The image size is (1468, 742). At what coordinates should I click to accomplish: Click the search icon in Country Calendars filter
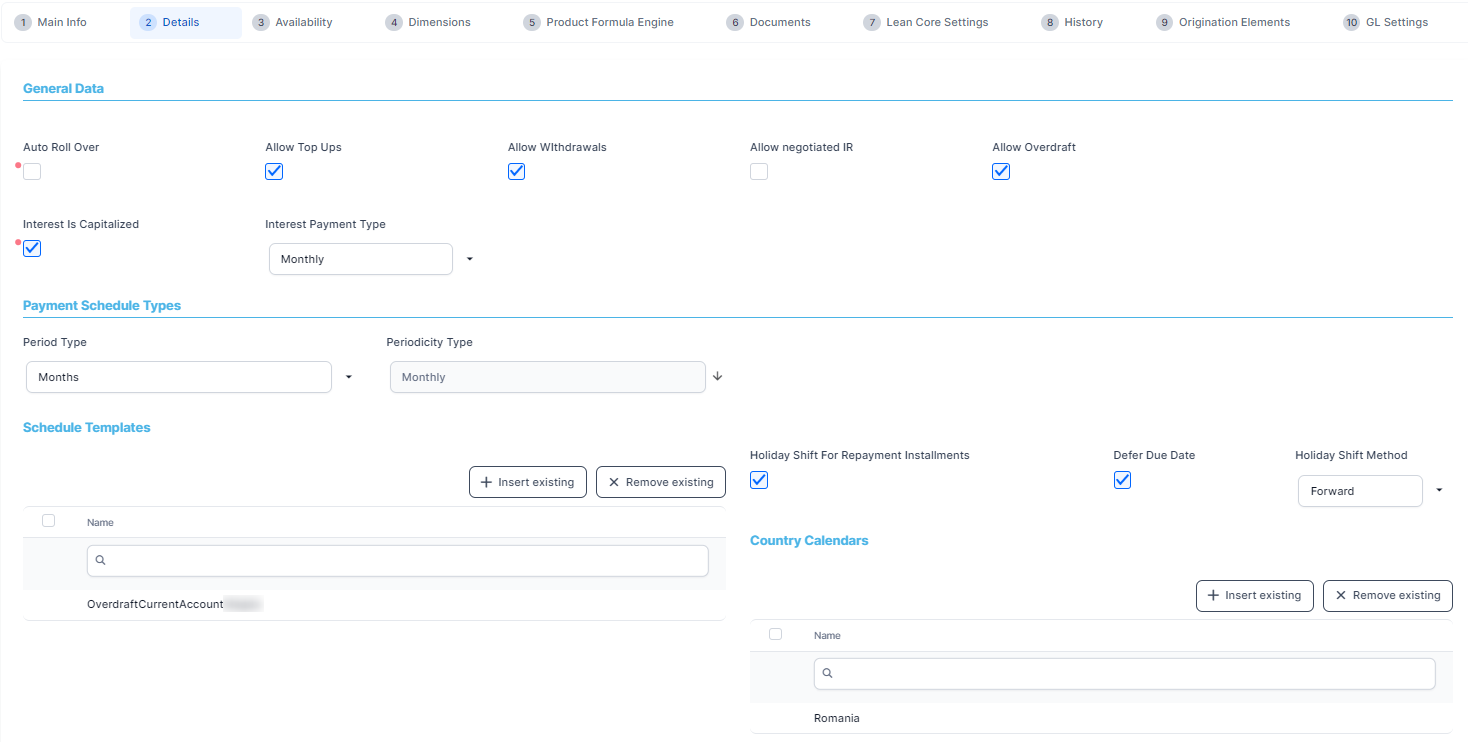828,674
